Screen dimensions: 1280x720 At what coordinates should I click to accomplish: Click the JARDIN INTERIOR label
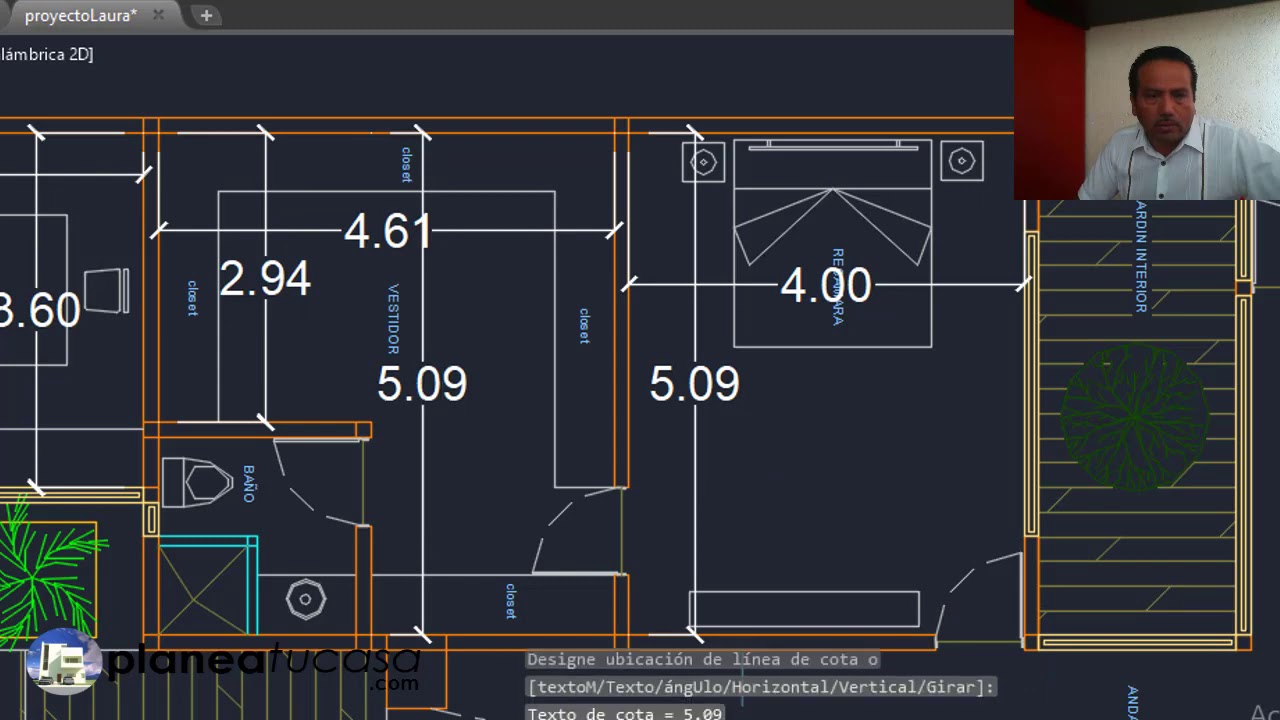1141,257
